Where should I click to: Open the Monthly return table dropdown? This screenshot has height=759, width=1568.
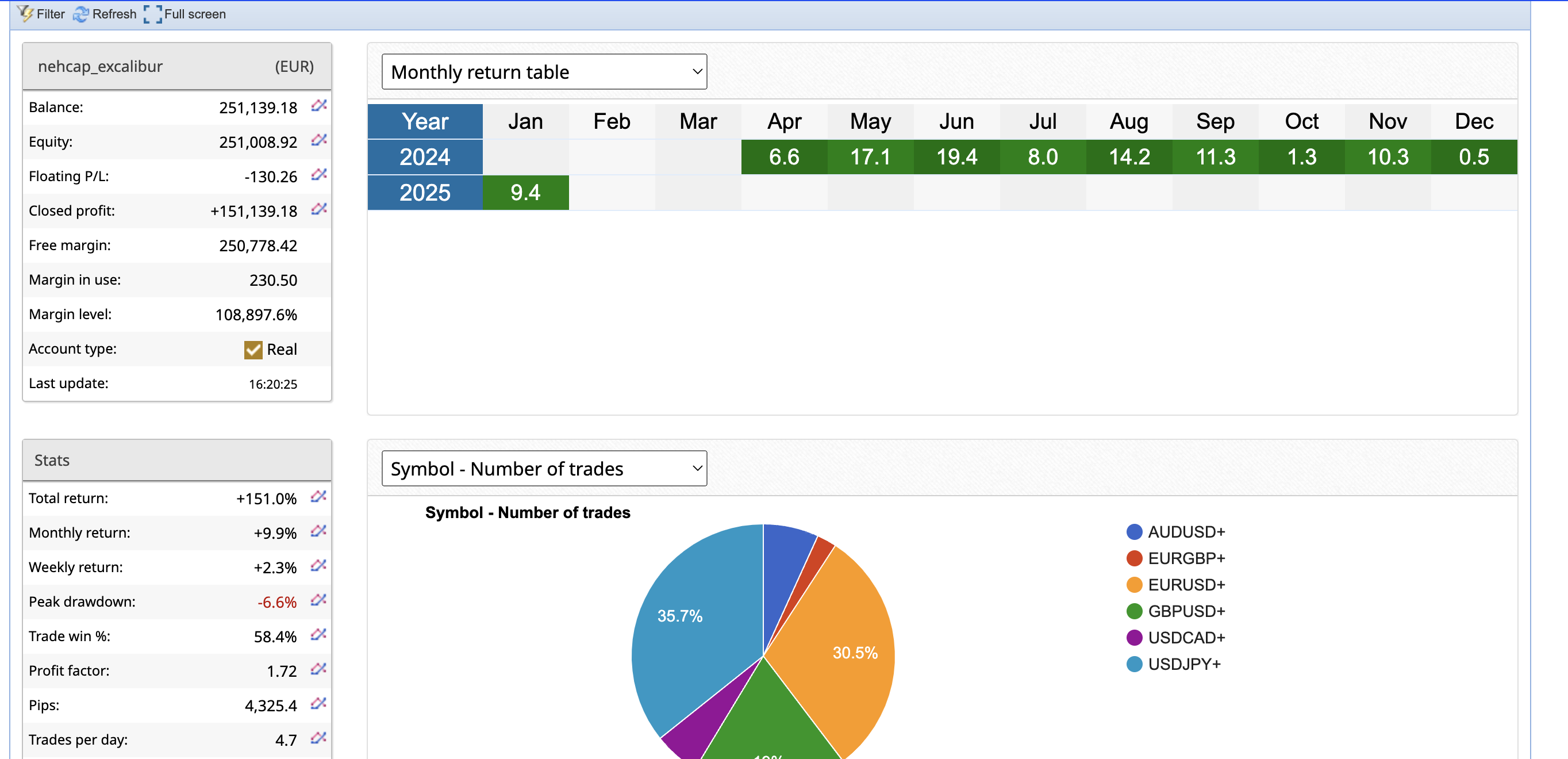(x=544, y=72)
